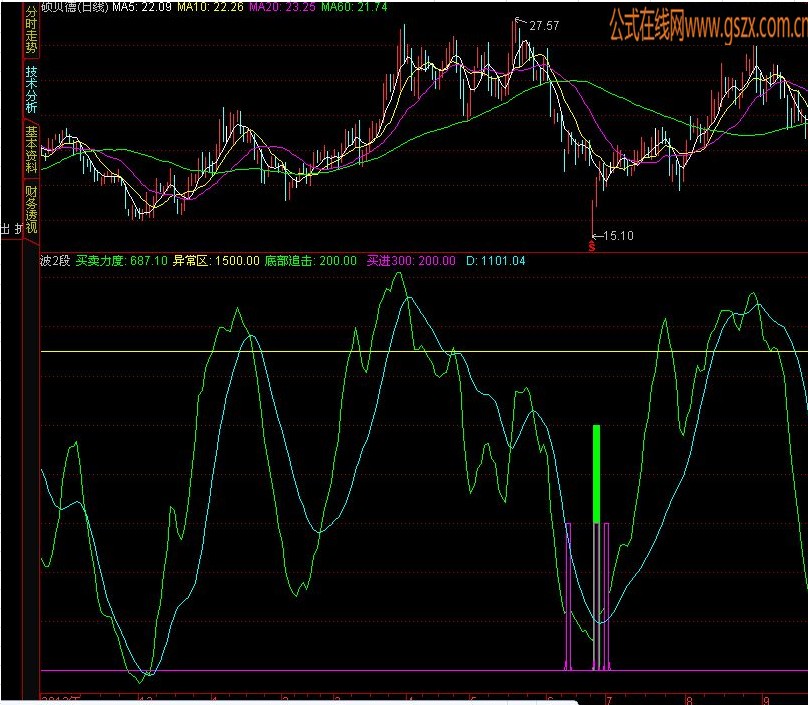Open the 基本资料 side tab
Screen dimensions: 808x705
[31, 149]
